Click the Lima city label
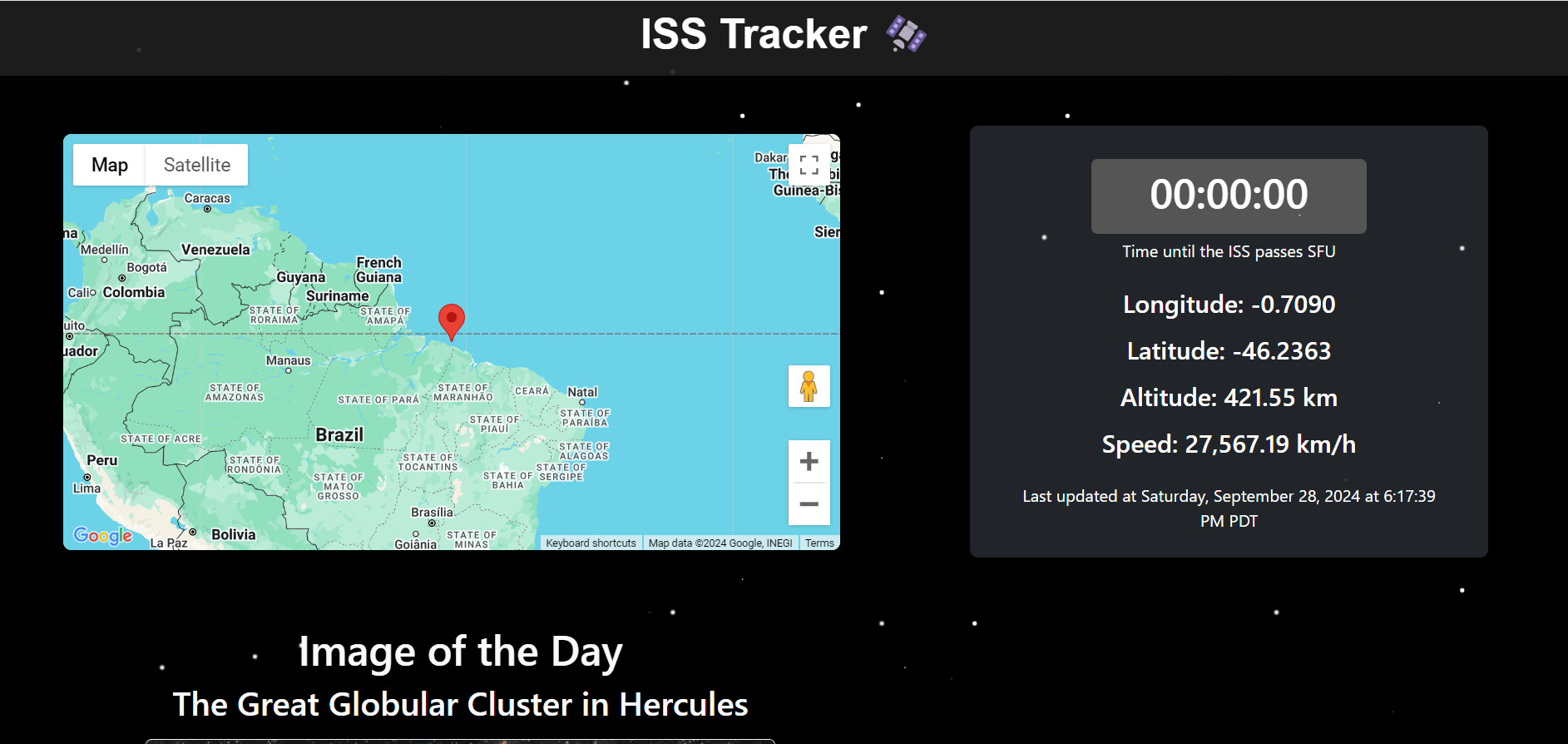Screen dimensions: 1568x744 (x=87, y=489)
